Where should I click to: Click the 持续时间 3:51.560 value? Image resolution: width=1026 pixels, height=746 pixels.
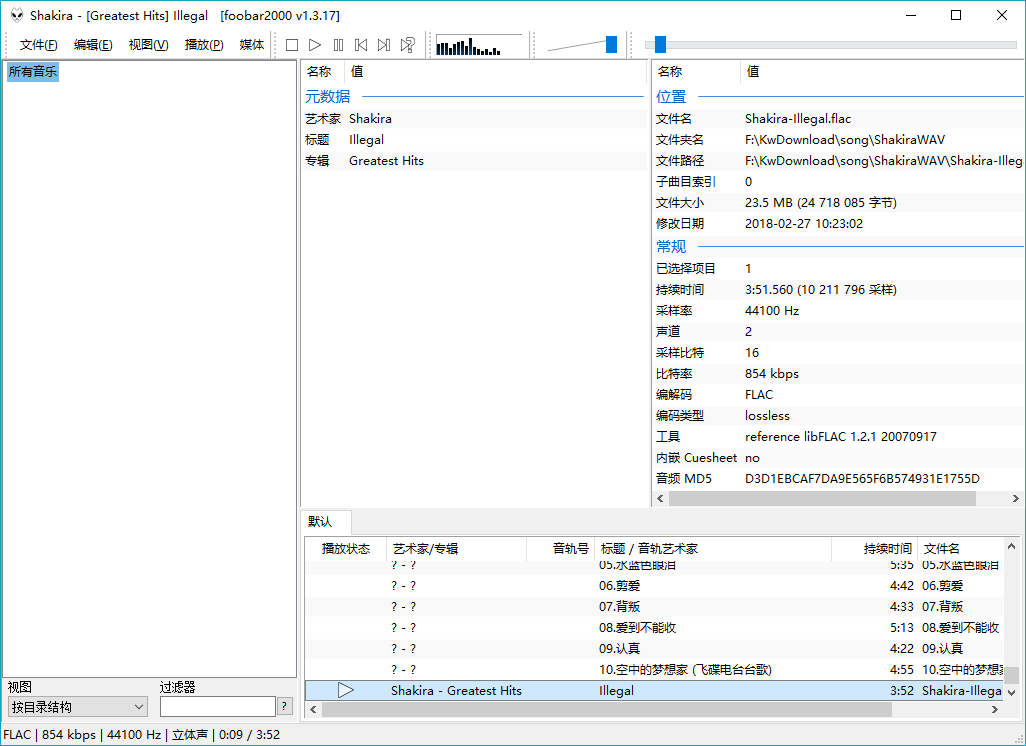pyautogui.click(x=821, y=289)
